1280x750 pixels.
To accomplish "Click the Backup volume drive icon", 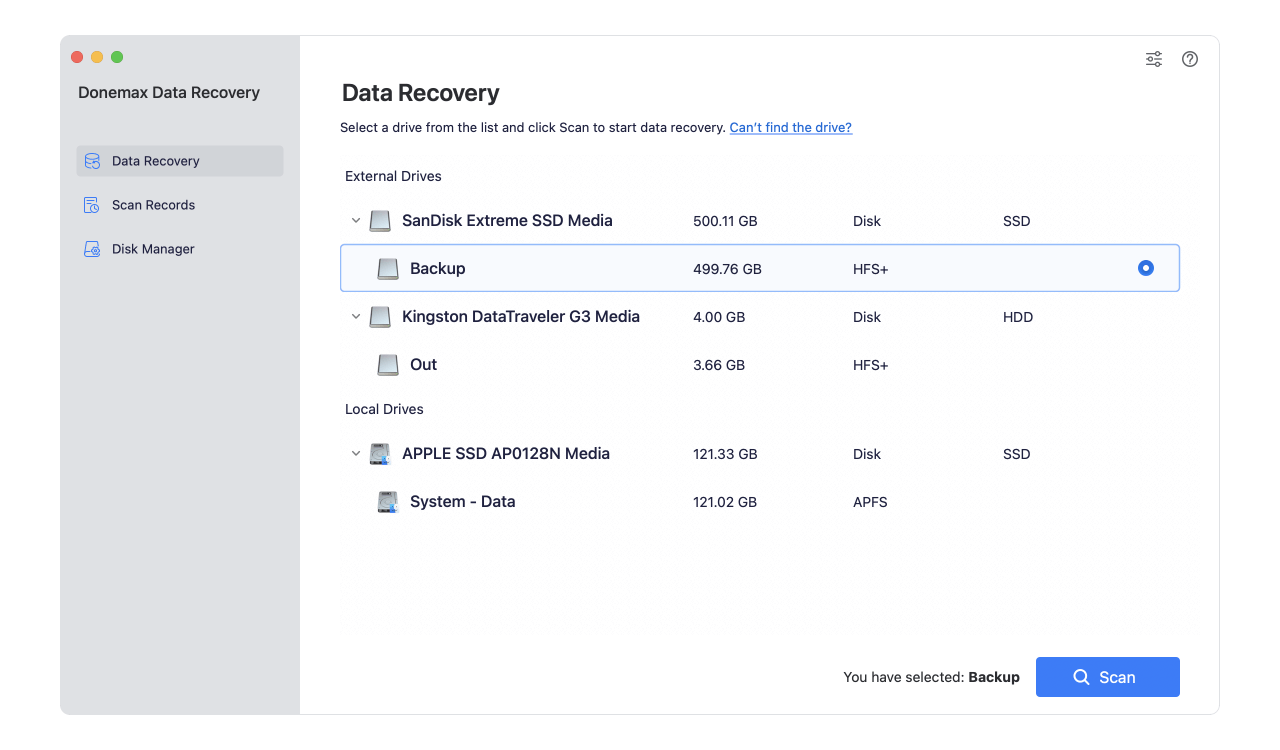I will pos(388,268).
